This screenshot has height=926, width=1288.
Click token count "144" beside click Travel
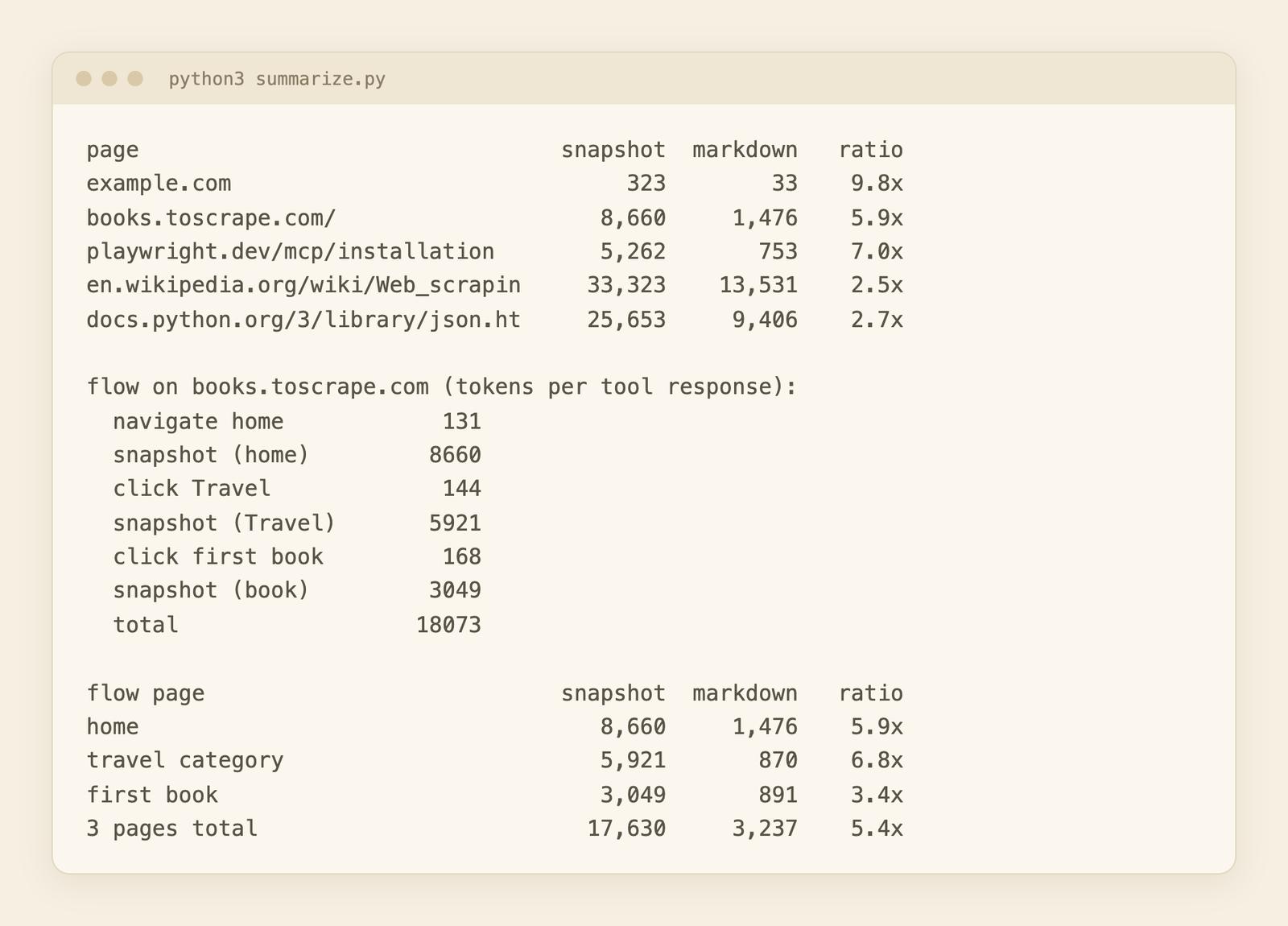point(462,489)
